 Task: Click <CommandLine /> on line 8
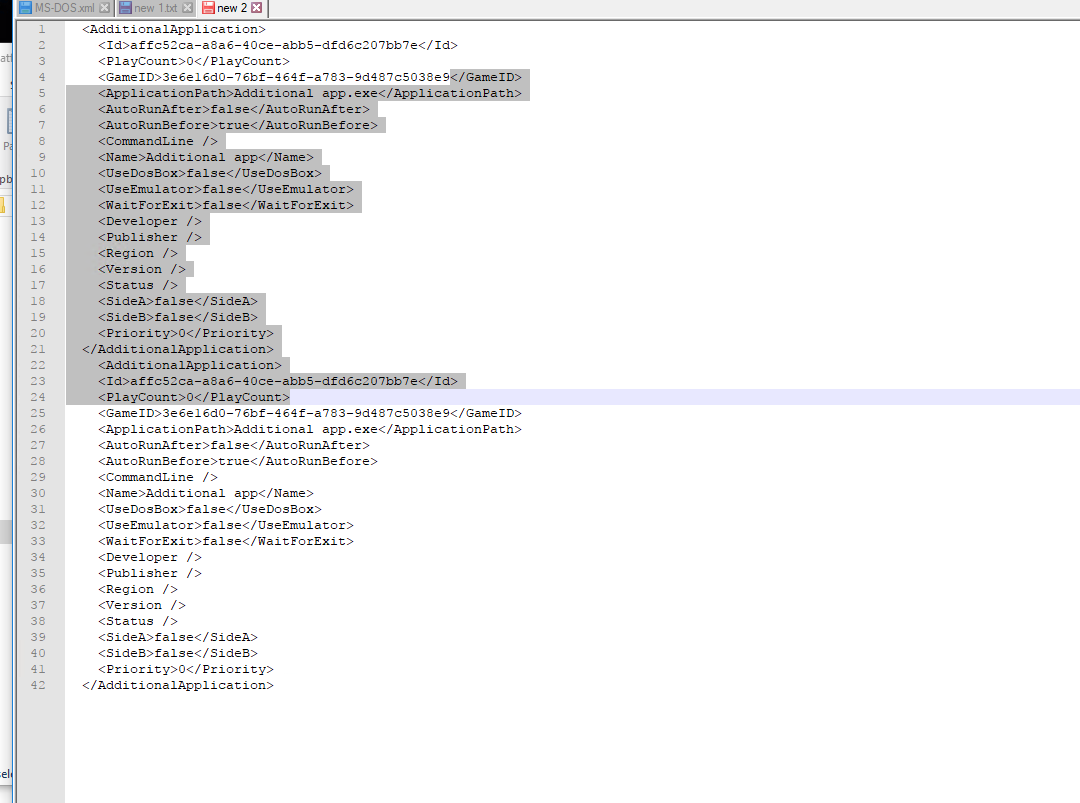point(158,141)
